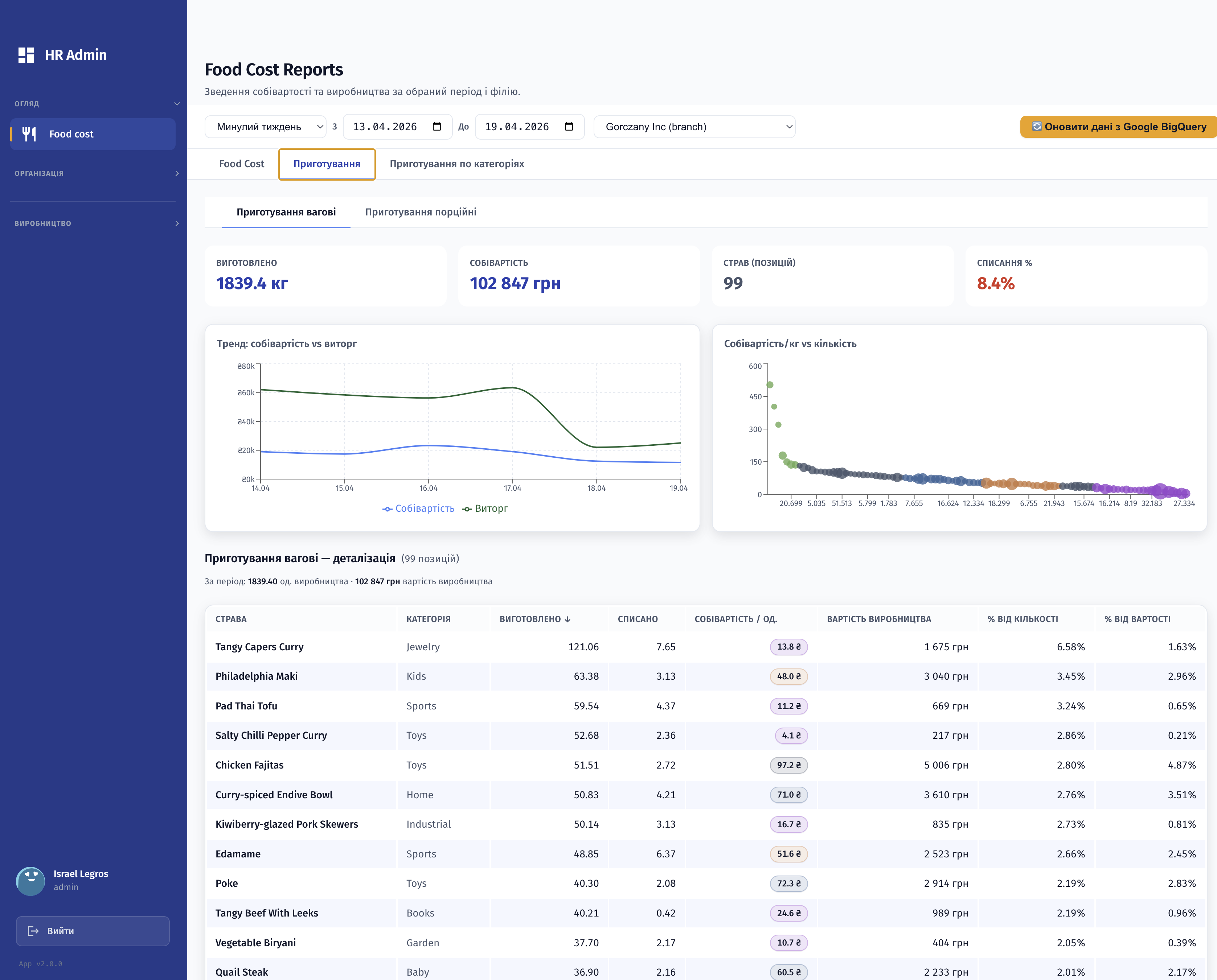Screen dimensions: 1217x980
Task: Click the Poke dish name
Action: tap(226, 884)
